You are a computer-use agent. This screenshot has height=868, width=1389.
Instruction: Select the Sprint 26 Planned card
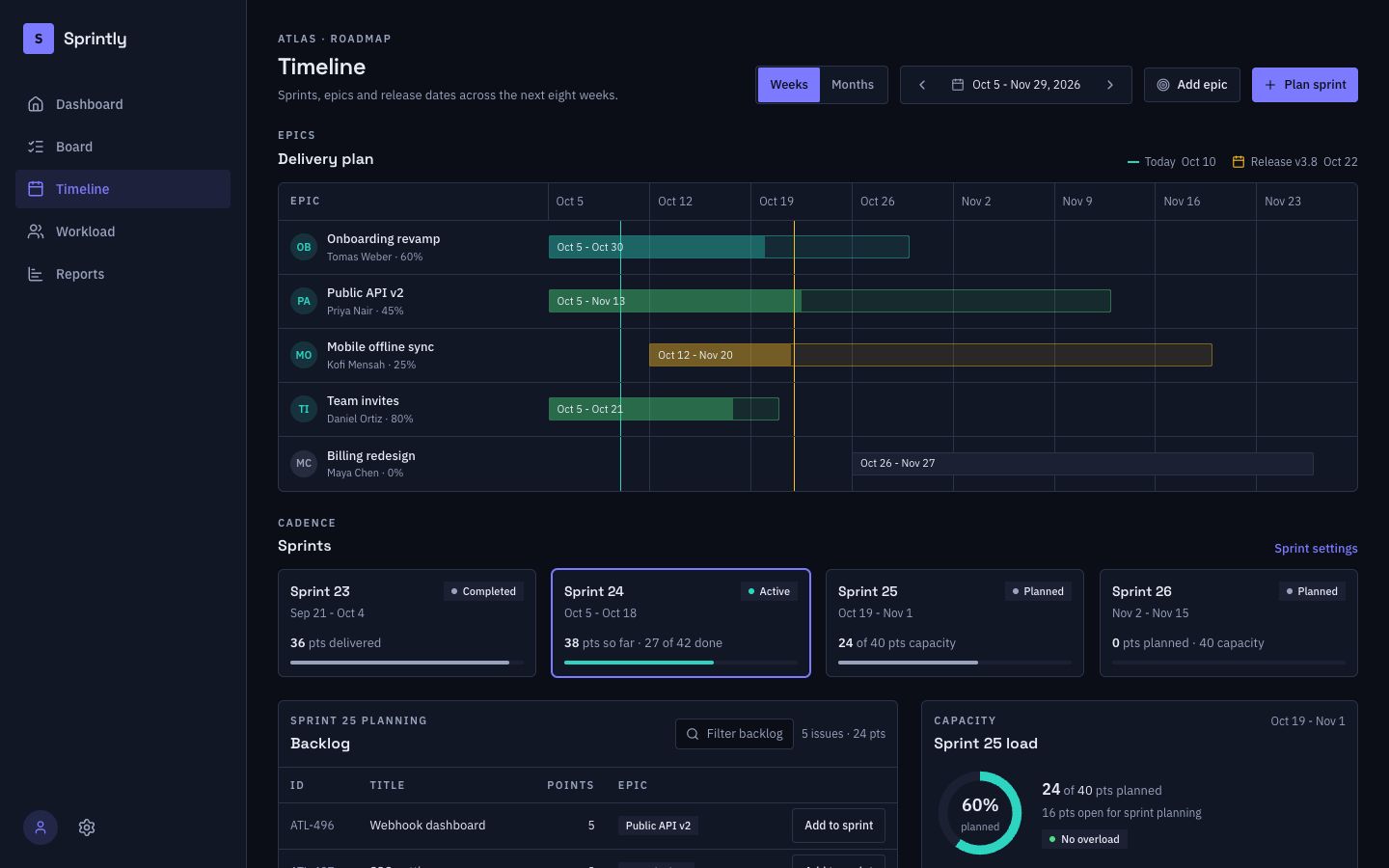[x=1229, y=623]
